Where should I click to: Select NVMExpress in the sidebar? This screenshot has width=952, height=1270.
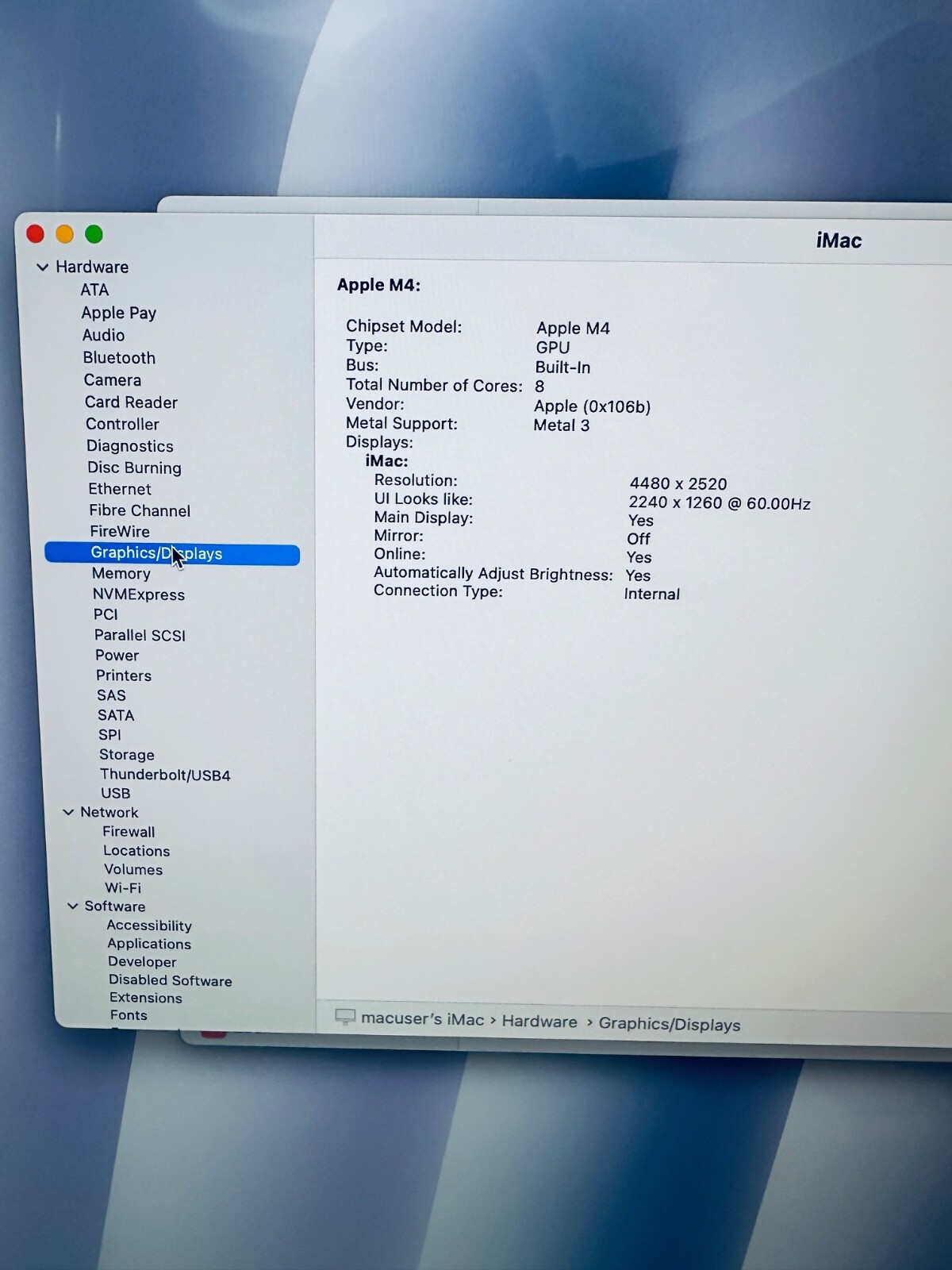[139, 595]
